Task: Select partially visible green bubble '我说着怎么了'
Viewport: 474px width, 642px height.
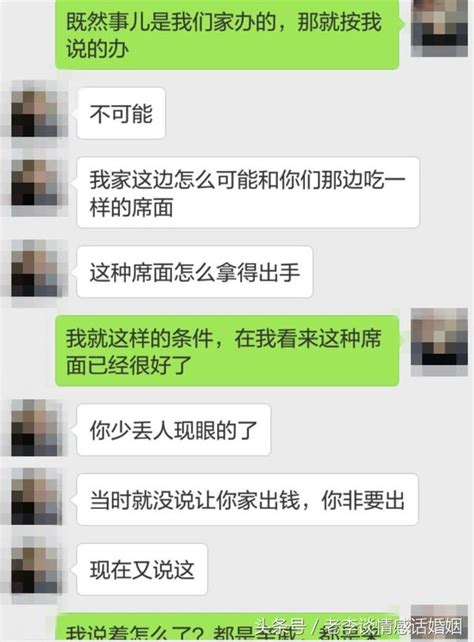Action: click(227, 627)
